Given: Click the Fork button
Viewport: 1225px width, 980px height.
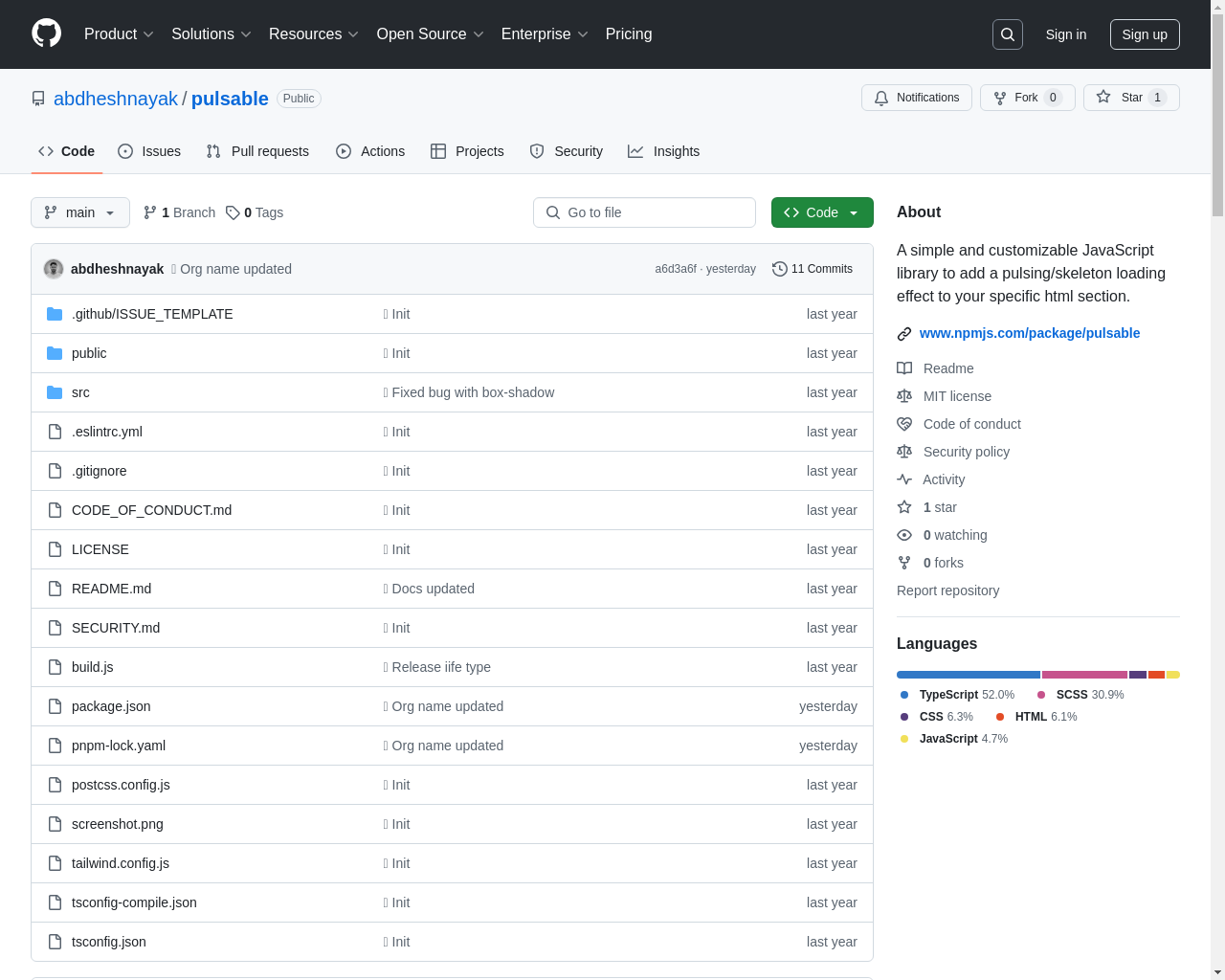Looking at the screenshot, I should tap(1028, 98).
